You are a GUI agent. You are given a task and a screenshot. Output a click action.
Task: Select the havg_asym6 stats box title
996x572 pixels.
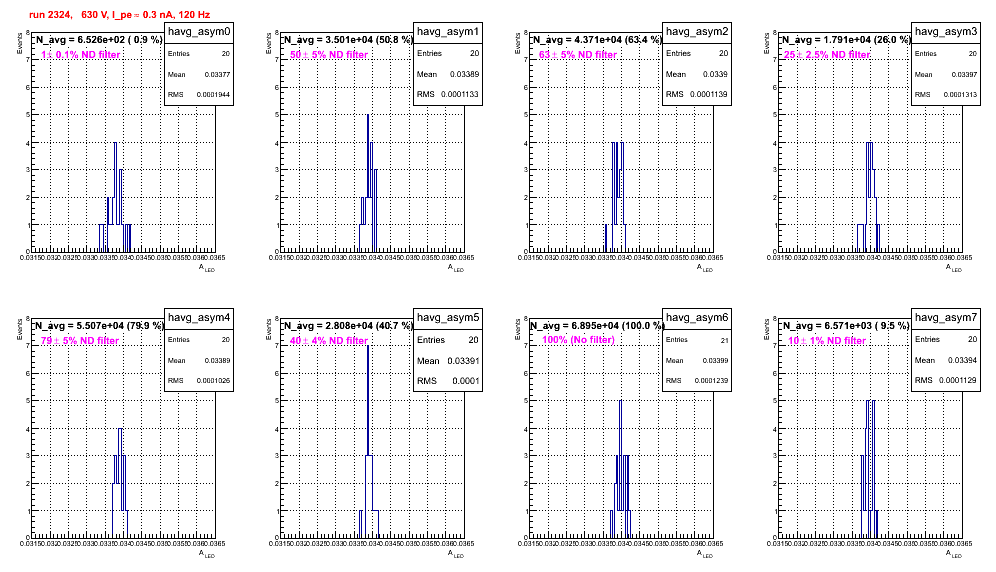(697, 318)
